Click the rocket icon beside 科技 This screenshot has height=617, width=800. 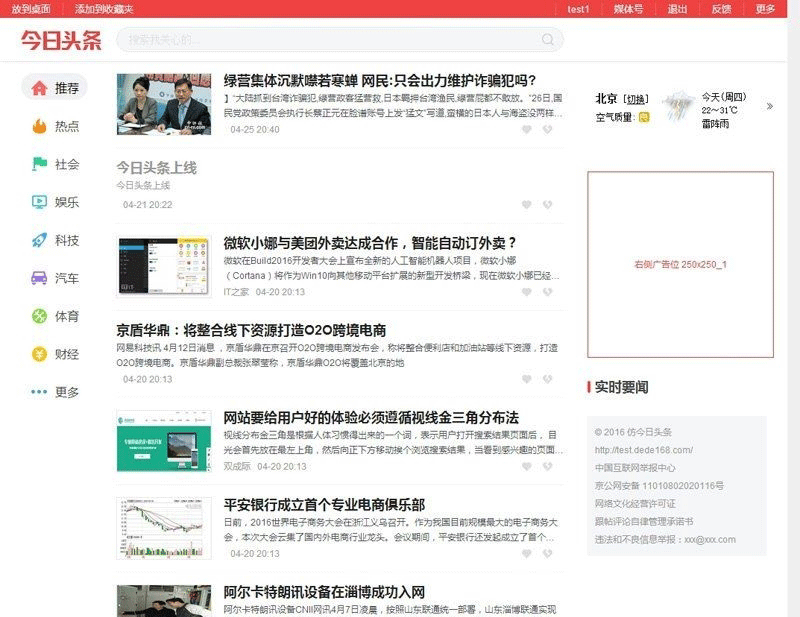coord(39,240)
